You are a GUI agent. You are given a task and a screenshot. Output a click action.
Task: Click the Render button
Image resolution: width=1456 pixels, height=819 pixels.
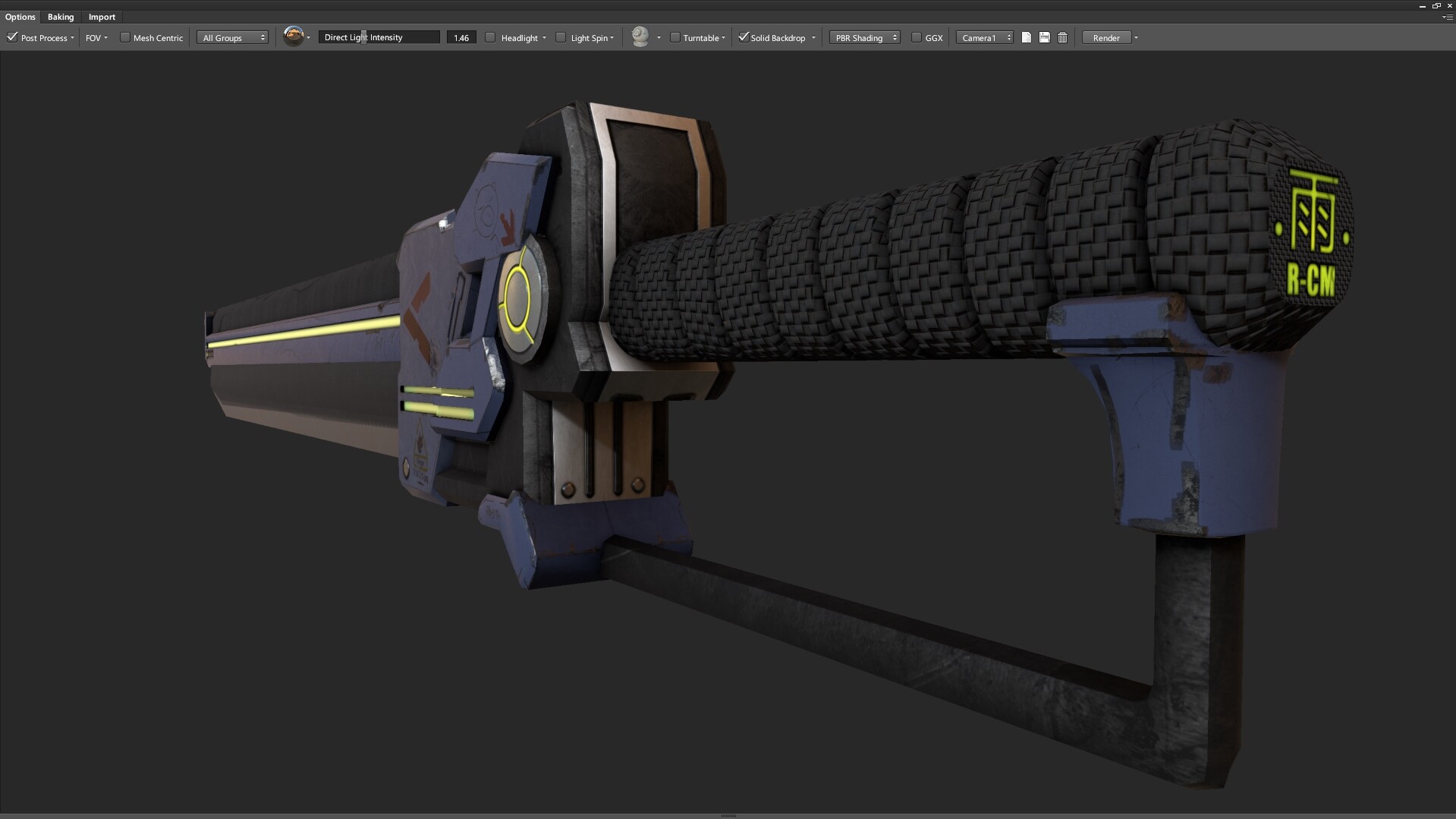click(x=1105, y=36)
